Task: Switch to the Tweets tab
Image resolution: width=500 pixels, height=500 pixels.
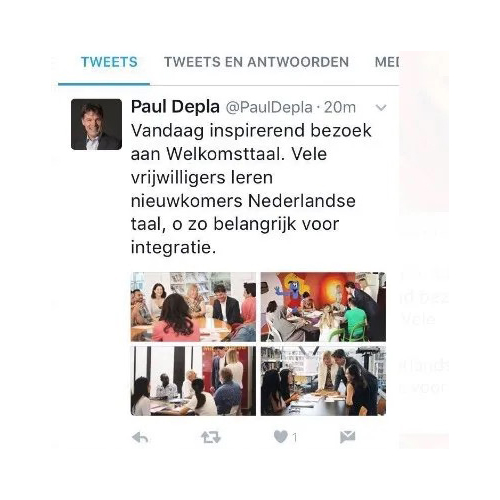Action: pyautogui.click(x=109, y=62)
